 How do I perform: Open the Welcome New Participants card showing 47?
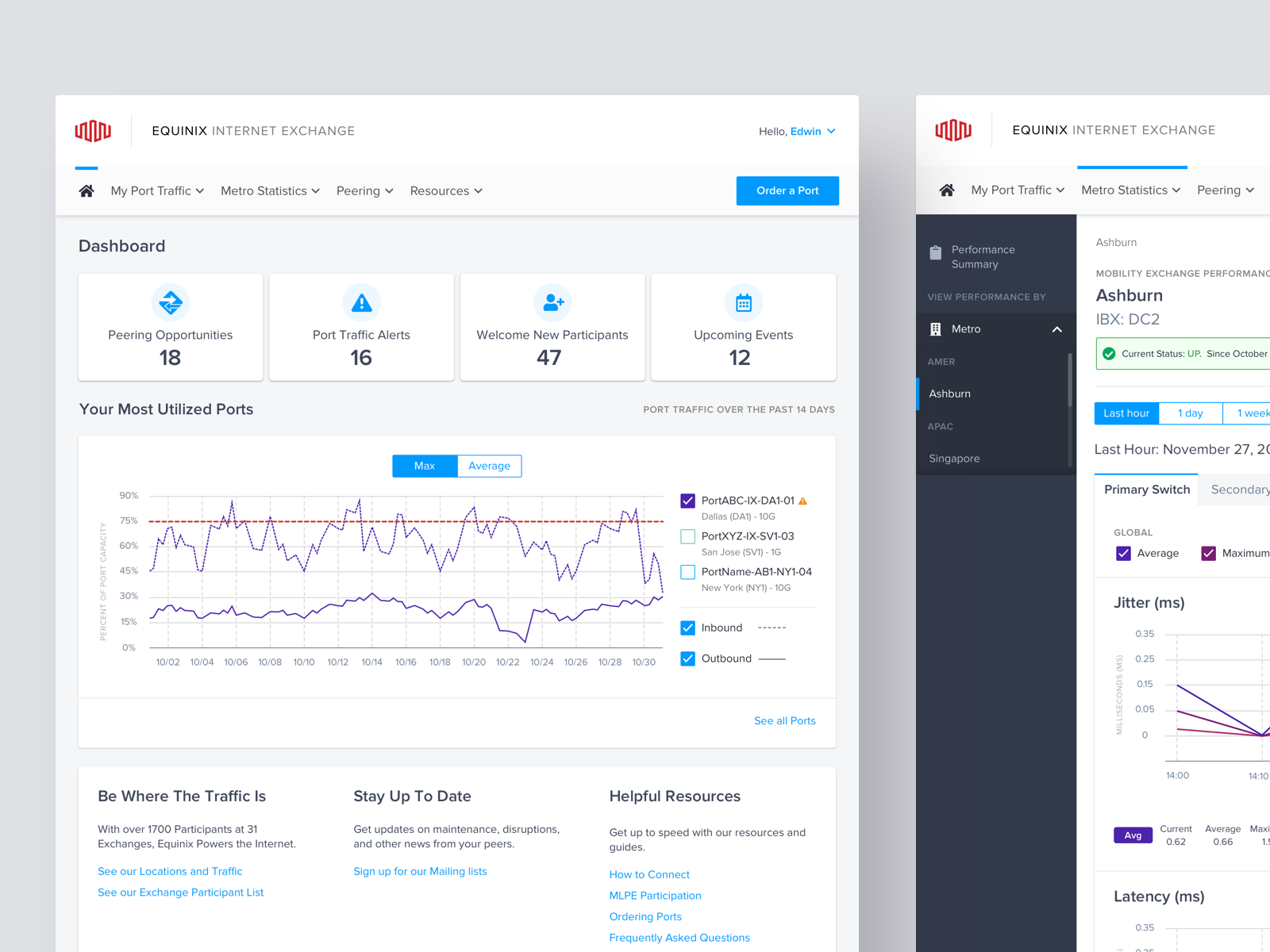point(552,328)
